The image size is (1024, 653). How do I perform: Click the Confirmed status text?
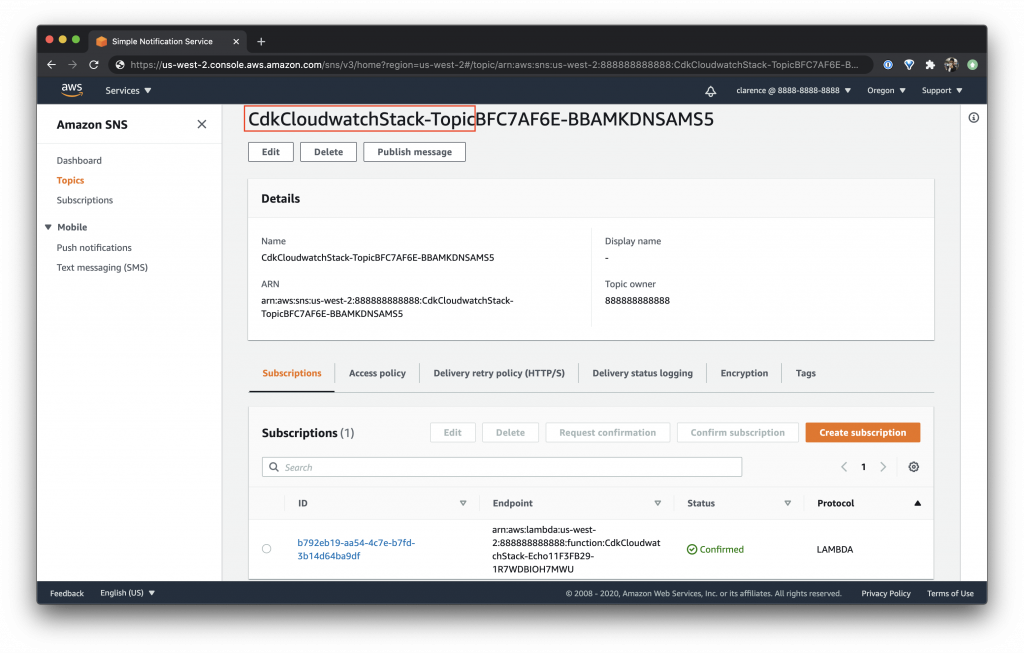point(722,549)
